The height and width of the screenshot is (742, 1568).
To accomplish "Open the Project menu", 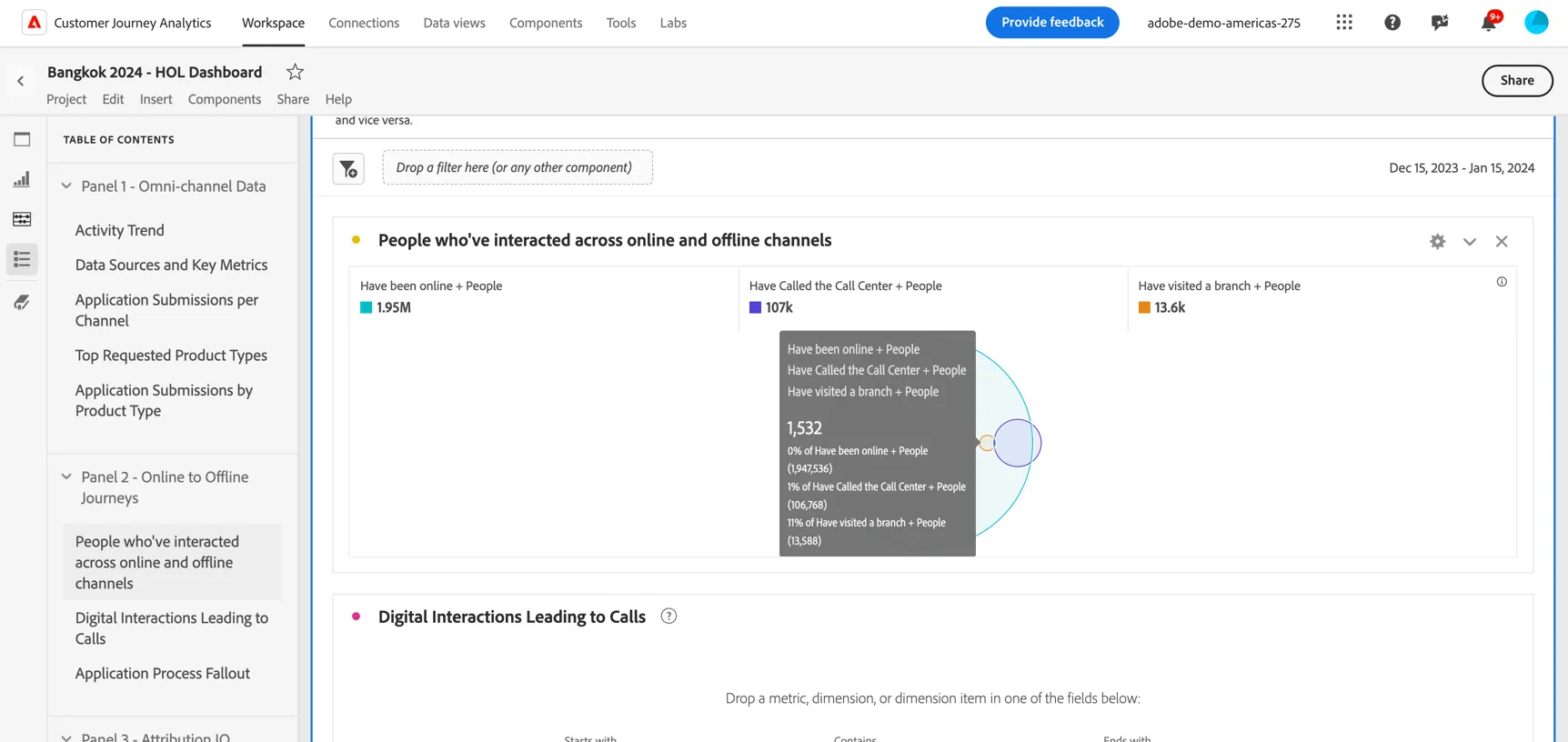I will [x=66, y=99].
